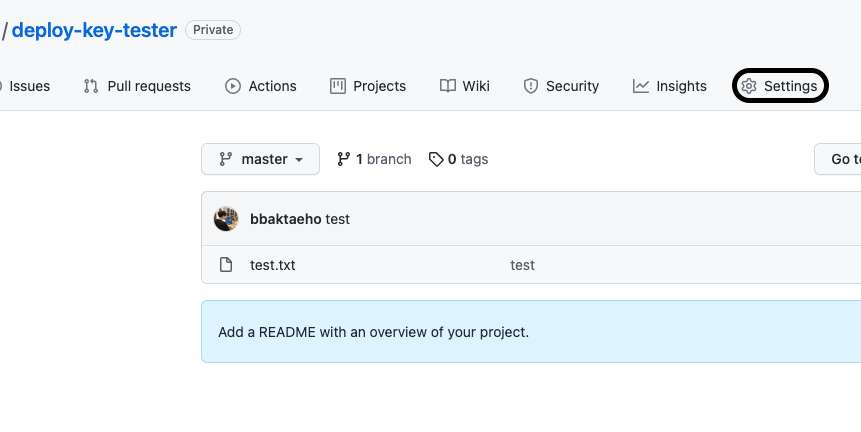The height and width of the screenshot is (432, 861).
Task: Click the tag icon beside tags count
Action: [x=435, y=159]
